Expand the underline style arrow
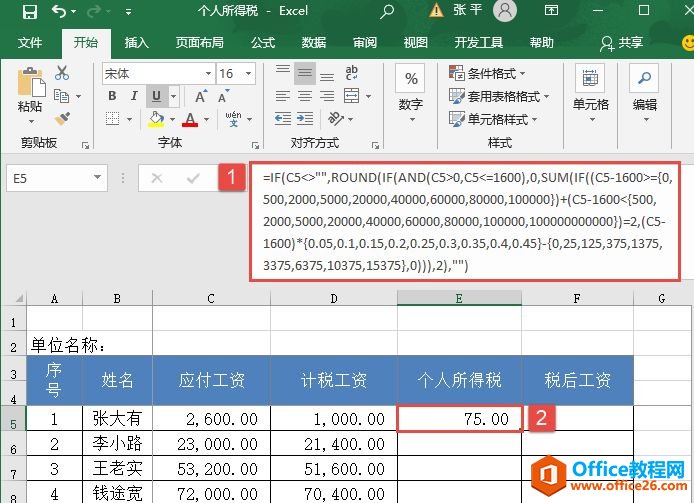Image resolution: width=694 pixels, height=503 pixels. point(174,96)
